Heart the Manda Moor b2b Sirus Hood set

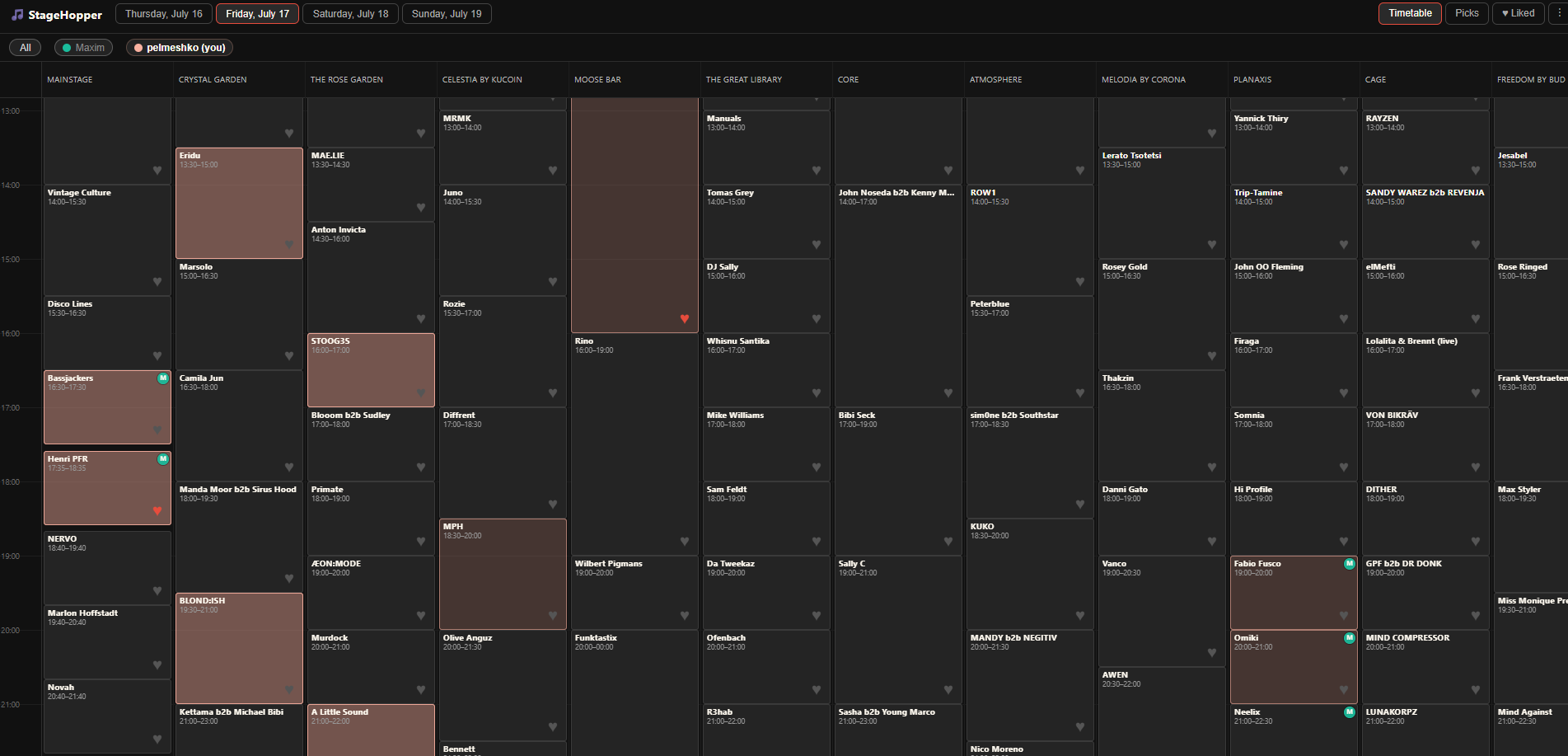[x=289, y=579]
